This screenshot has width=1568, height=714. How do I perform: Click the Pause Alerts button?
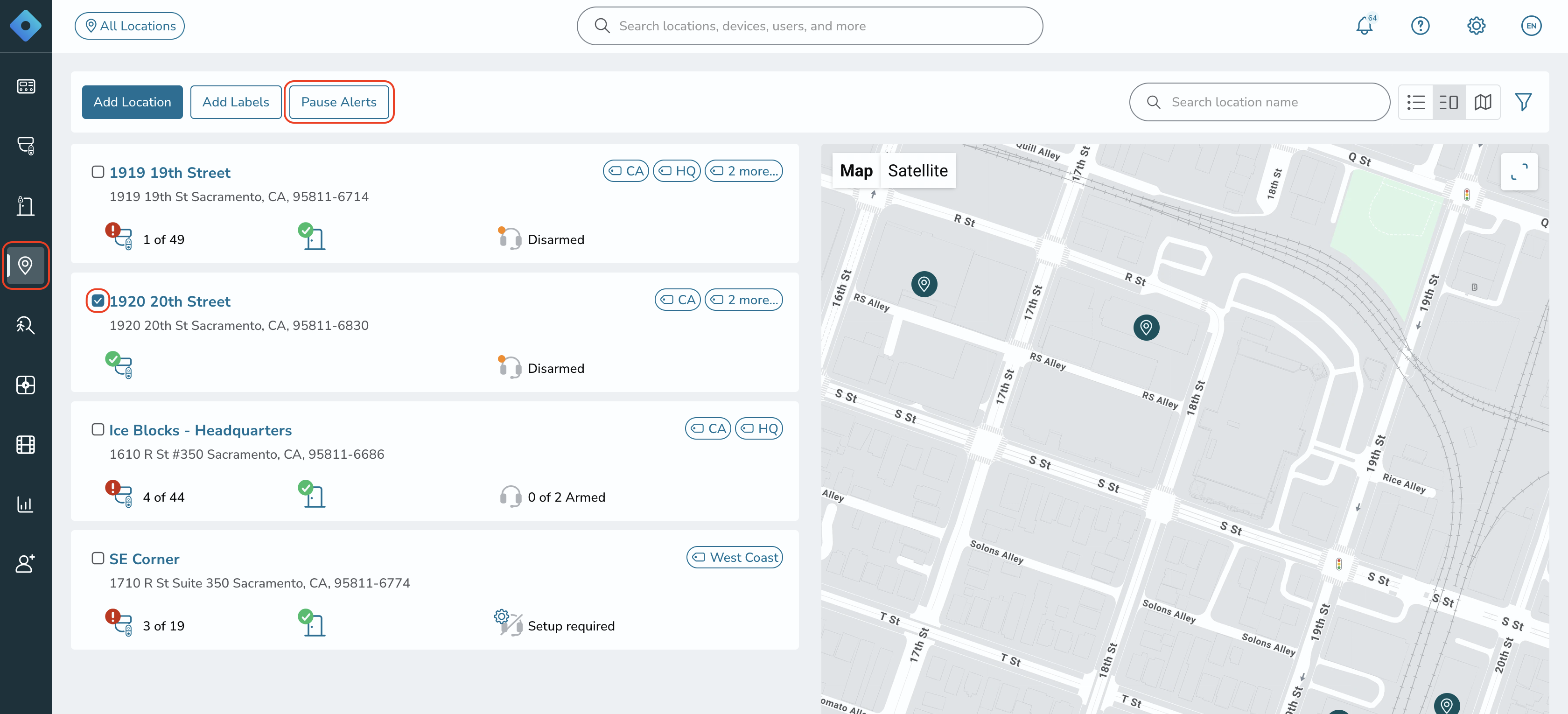tap(339, 102)
